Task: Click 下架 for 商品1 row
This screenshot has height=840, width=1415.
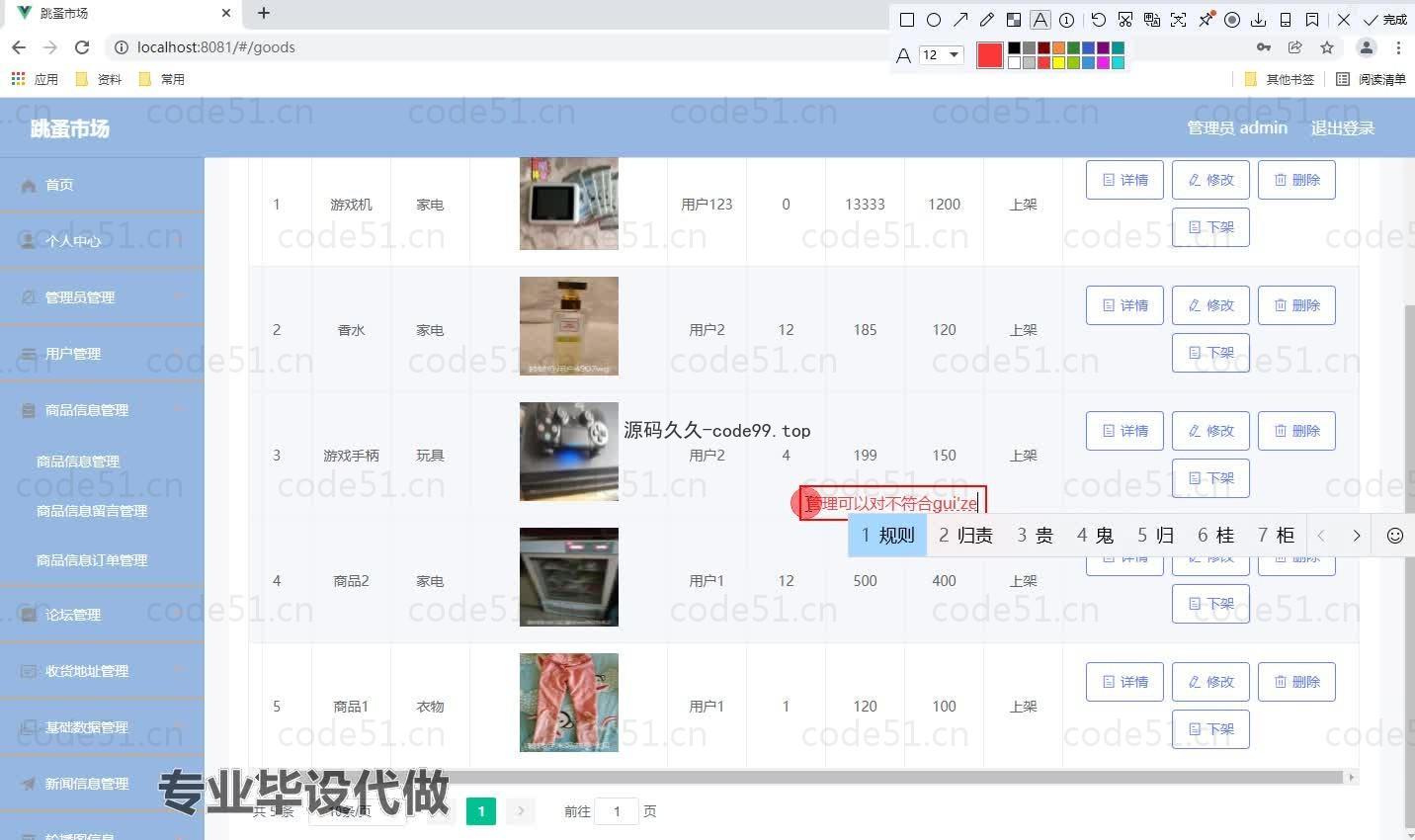Action: coord(1210,729)
